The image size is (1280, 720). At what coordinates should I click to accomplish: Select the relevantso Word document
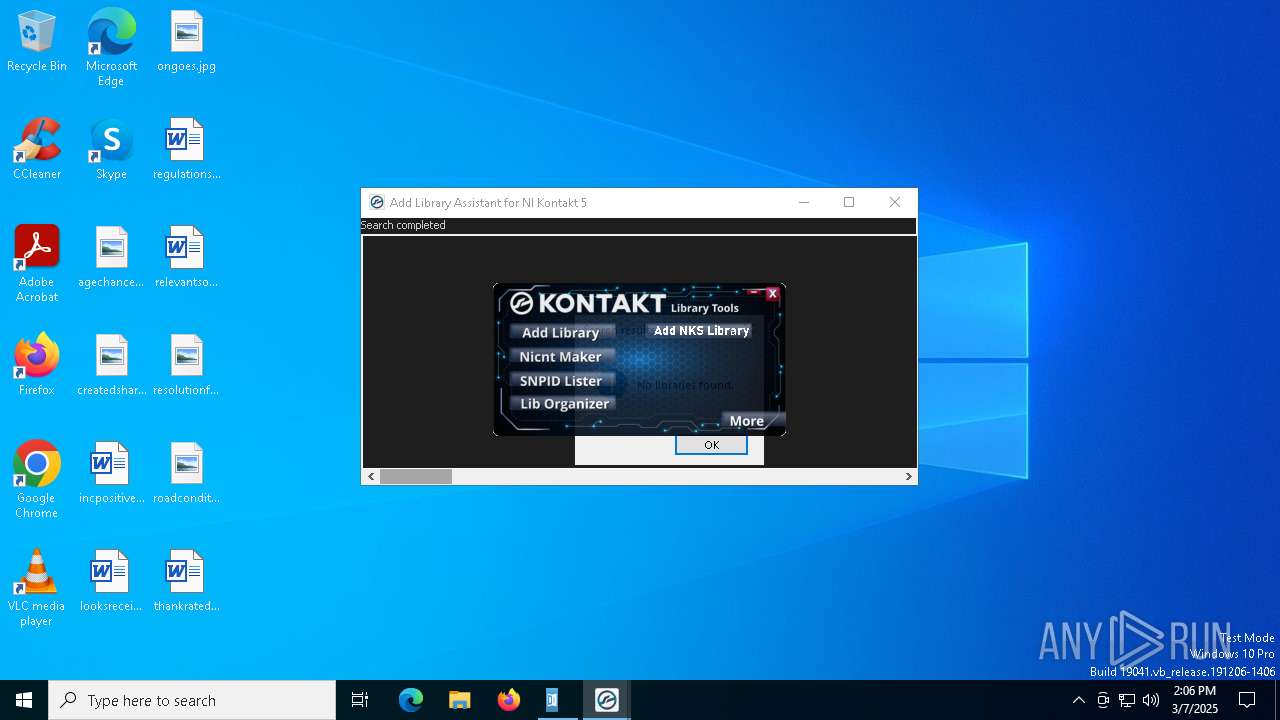point(186,258)
